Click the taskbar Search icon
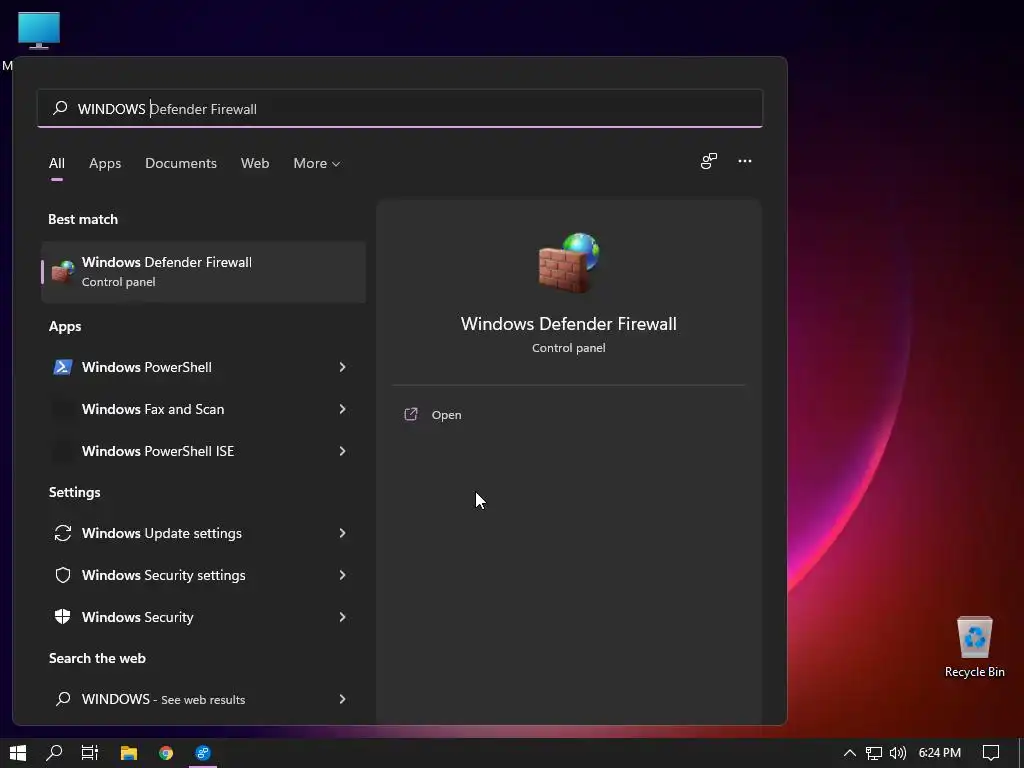Viewport: 1024px width, 768px height. tap(54, 753)
